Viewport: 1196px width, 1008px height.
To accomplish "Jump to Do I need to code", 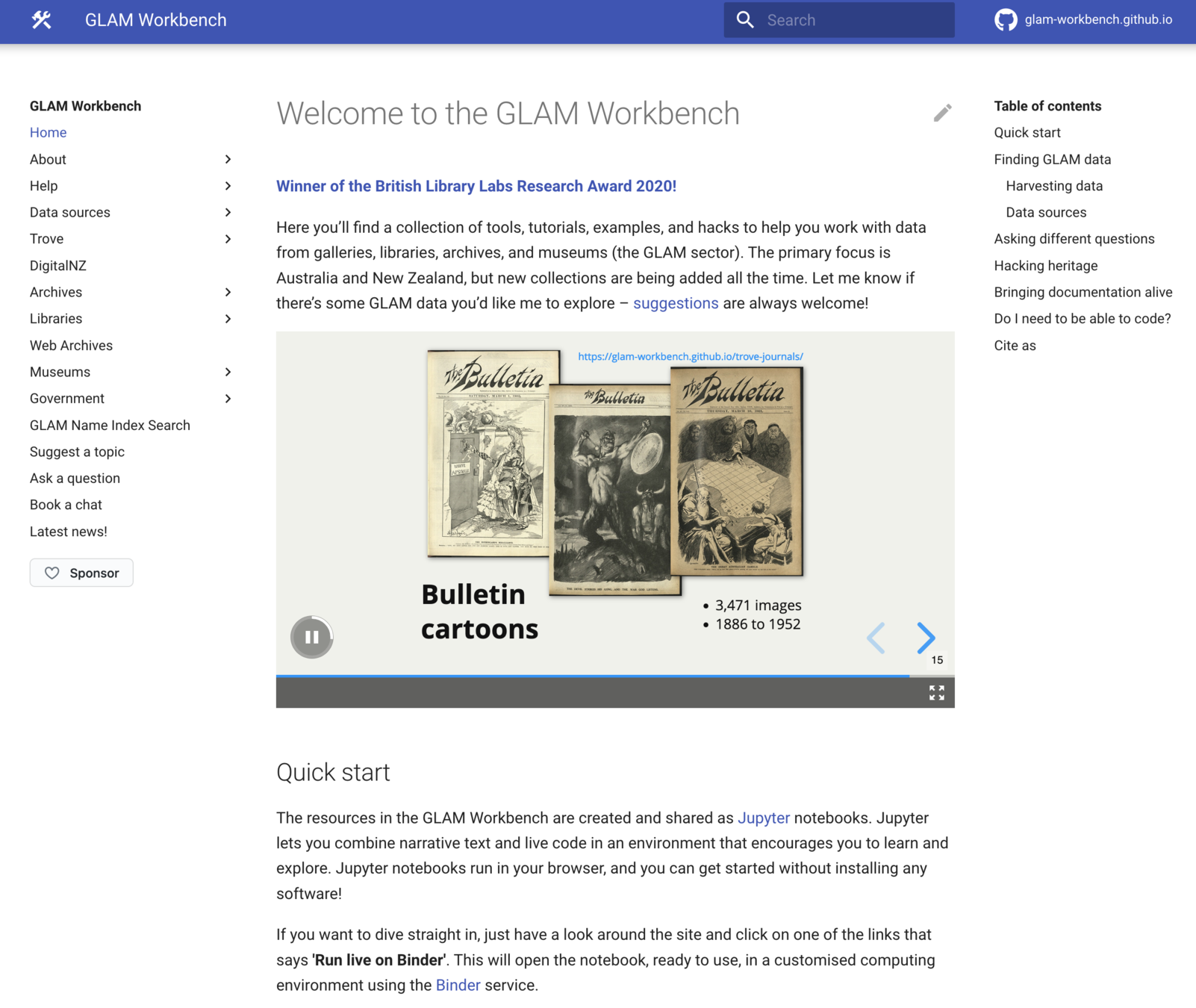I will pyautogui.click(x=1083, y=319).
